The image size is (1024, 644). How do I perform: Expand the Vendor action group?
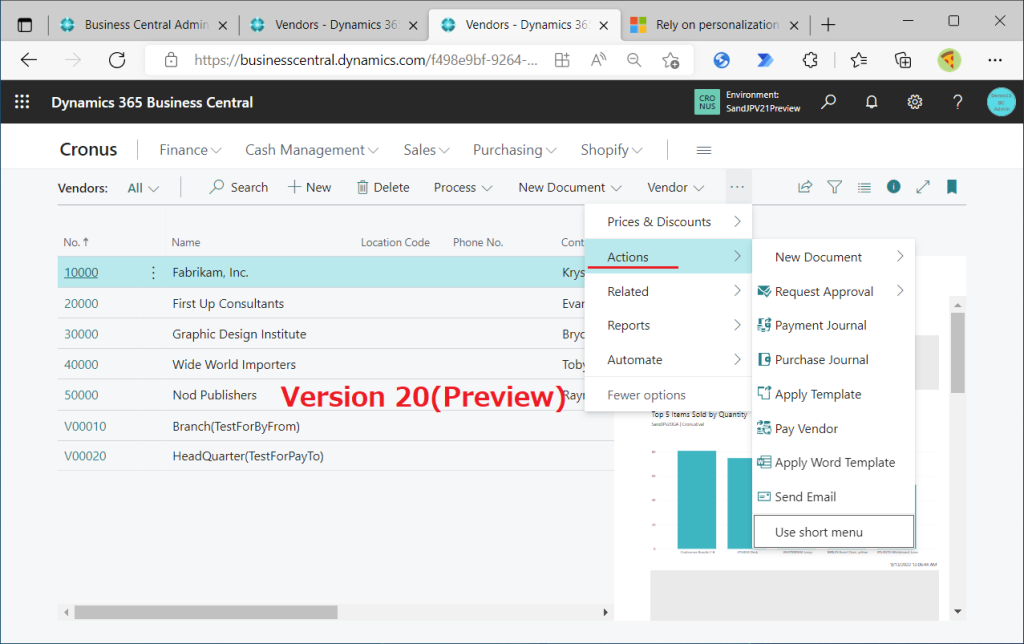[x=675, y=187]
